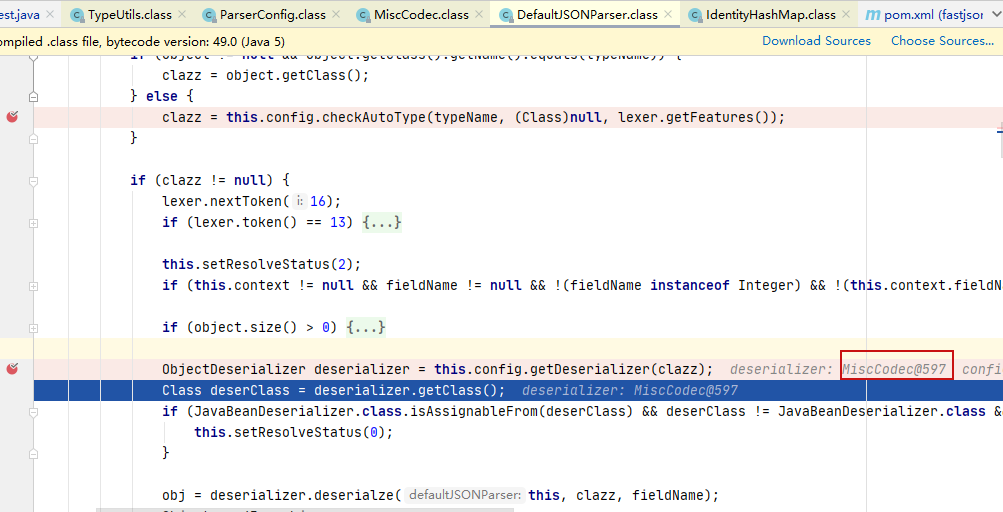Click the ParserConfig.class file icon
The width and height of the screenshot is (1003, 512).
209,15
